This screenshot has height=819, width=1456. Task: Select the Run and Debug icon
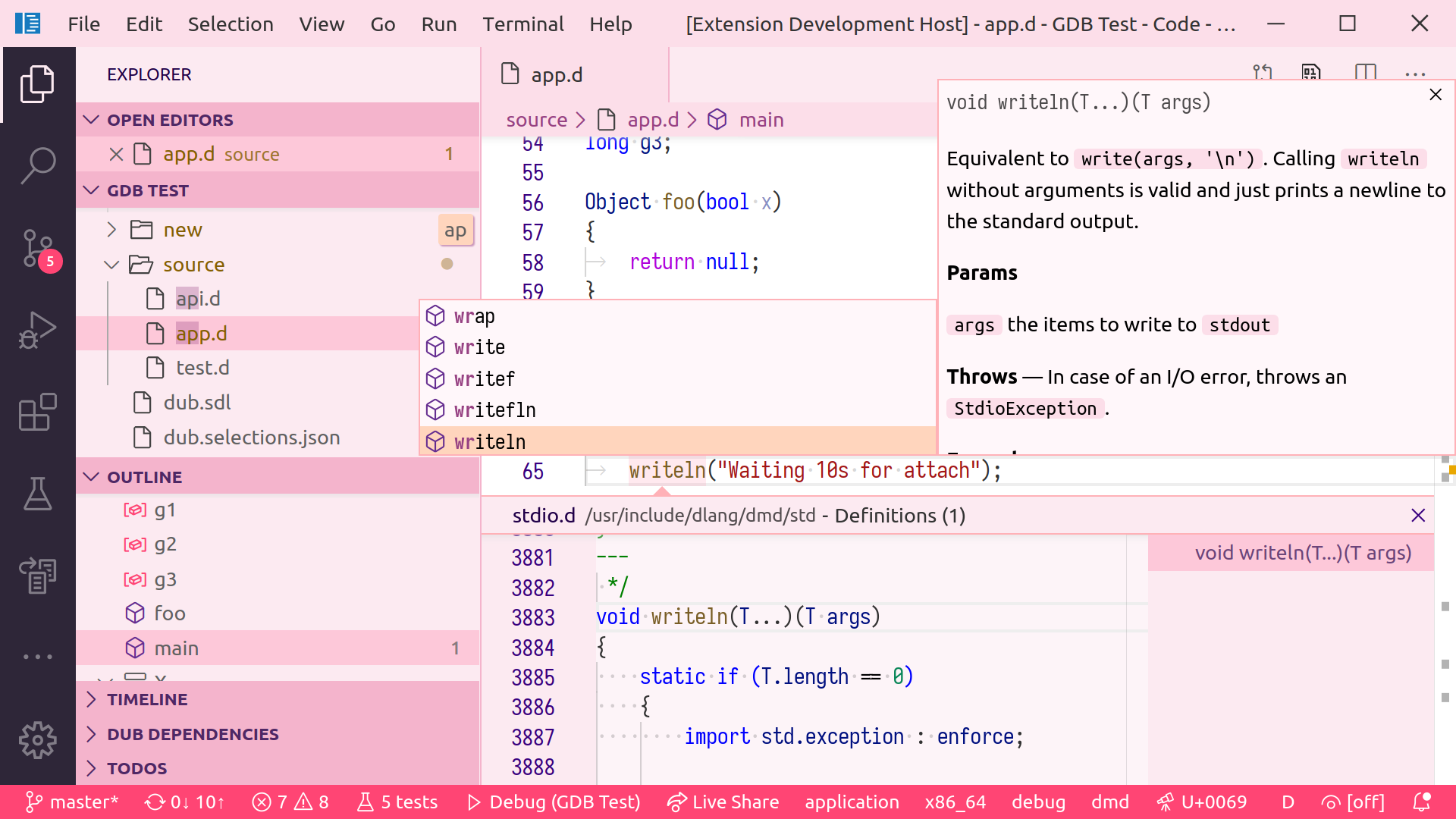(38, 330)
